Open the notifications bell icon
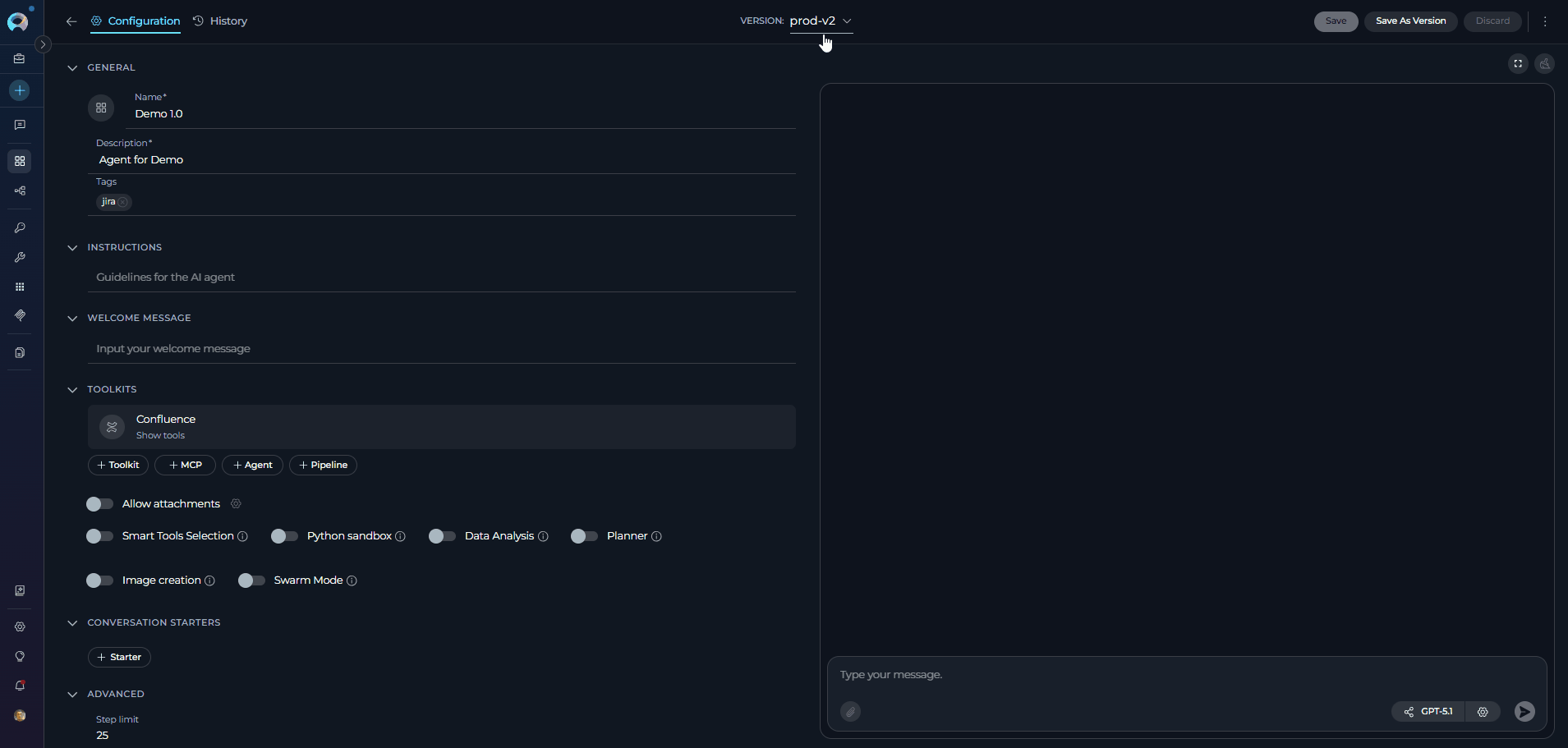This screenshot has width=1568, height=748. click(20, 686)
